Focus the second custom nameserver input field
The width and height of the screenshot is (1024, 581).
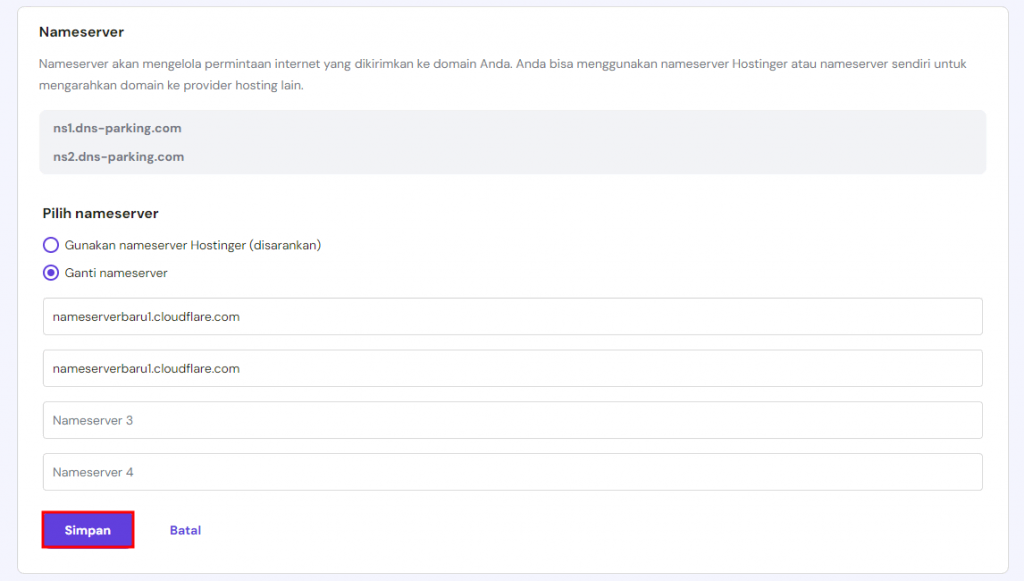(x=512, y=368)
